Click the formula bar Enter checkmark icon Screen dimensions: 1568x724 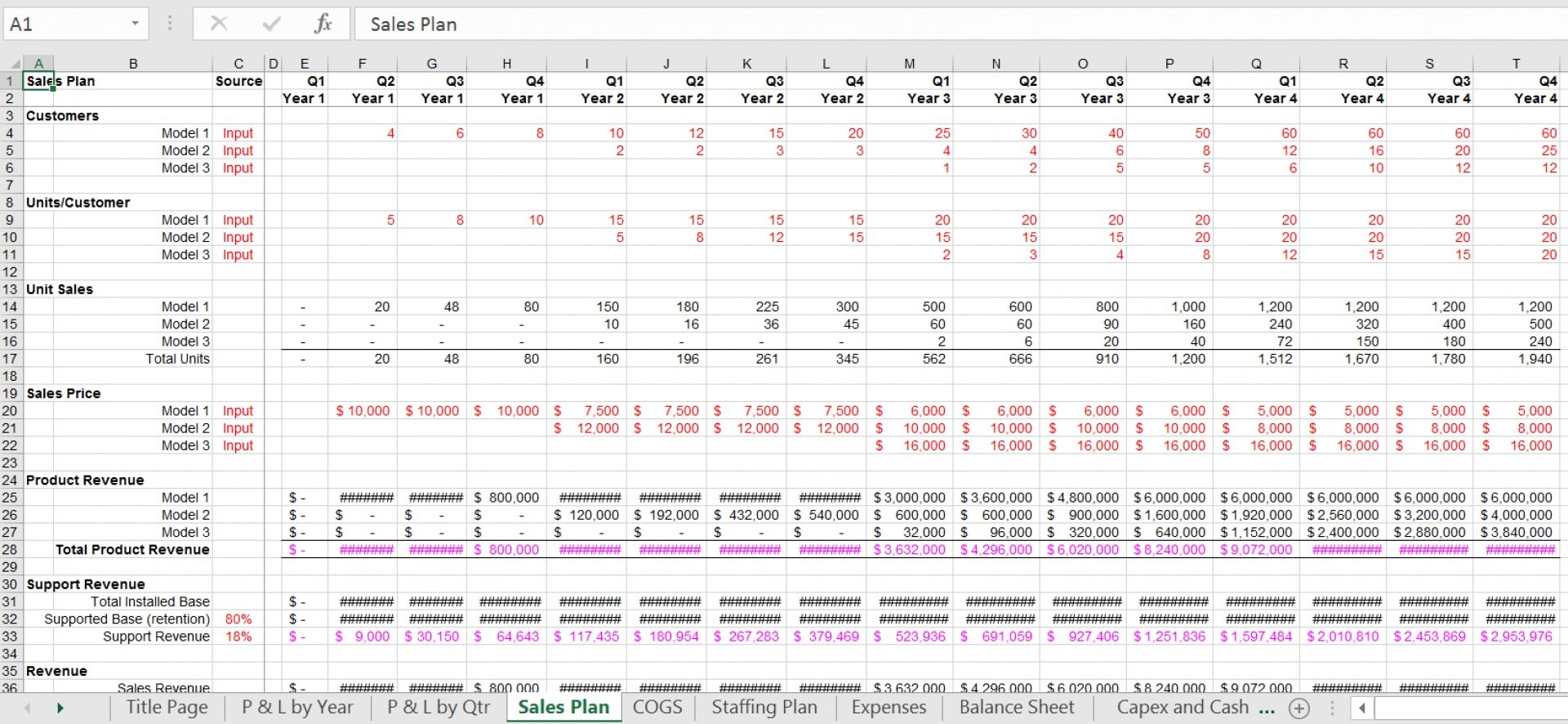pyautogui.click(x=271, y=24)
